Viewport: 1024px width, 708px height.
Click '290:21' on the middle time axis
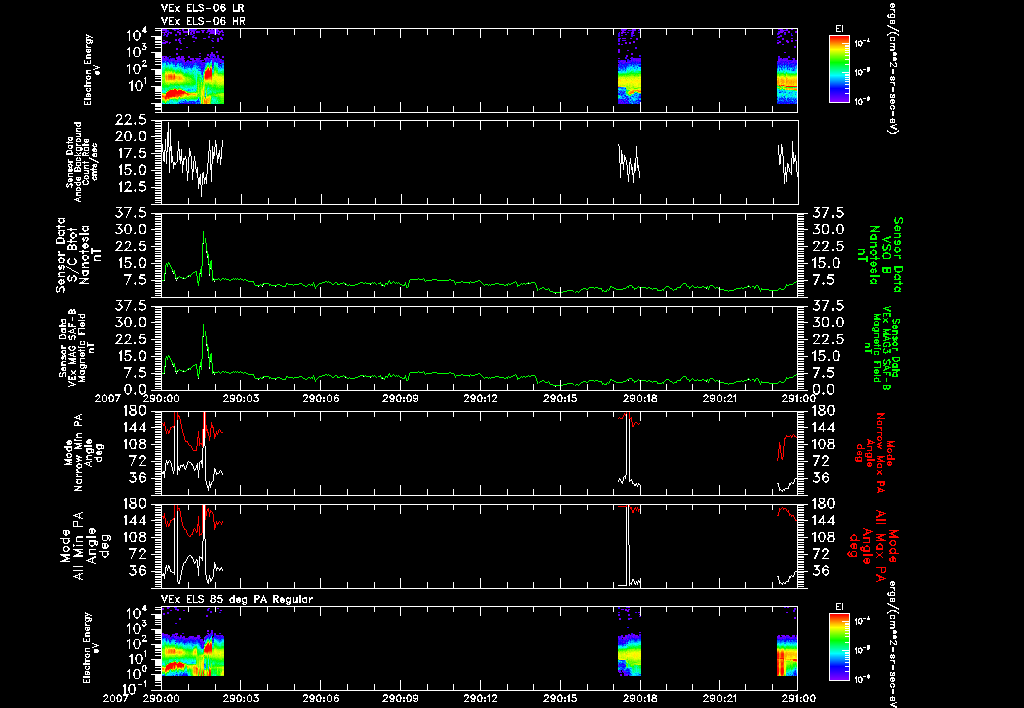tap(720, 398)
